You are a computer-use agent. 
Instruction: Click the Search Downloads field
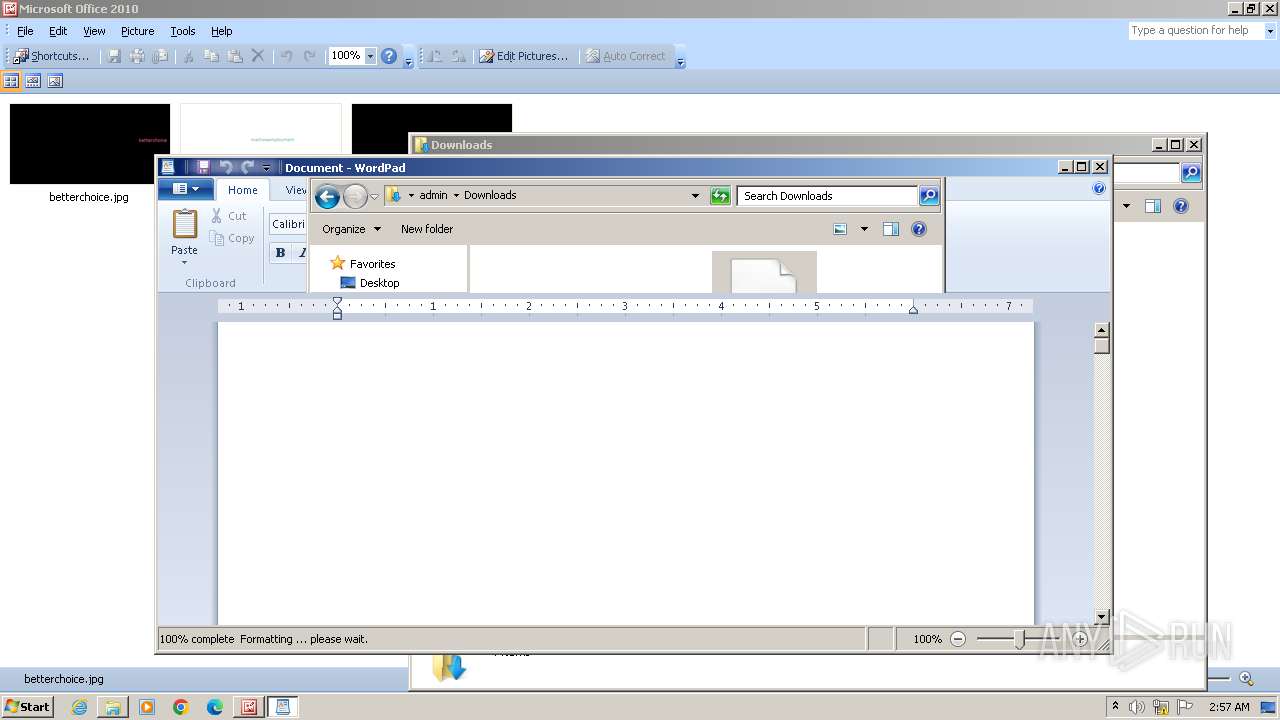pyautogui.click(x=827, y=196)
